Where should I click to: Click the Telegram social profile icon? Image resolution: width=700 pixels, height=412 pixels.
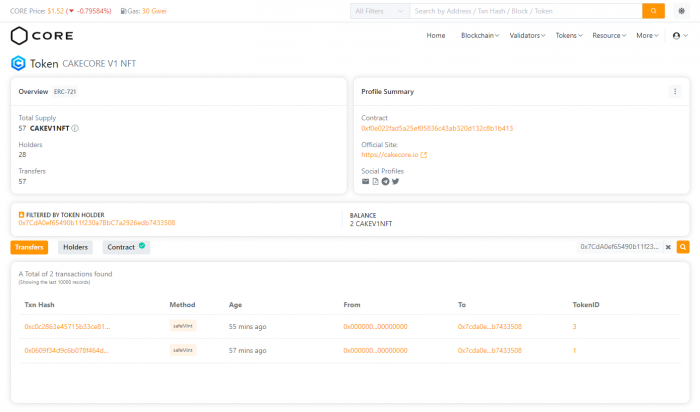pyautogui.click(x=385, y=181)
